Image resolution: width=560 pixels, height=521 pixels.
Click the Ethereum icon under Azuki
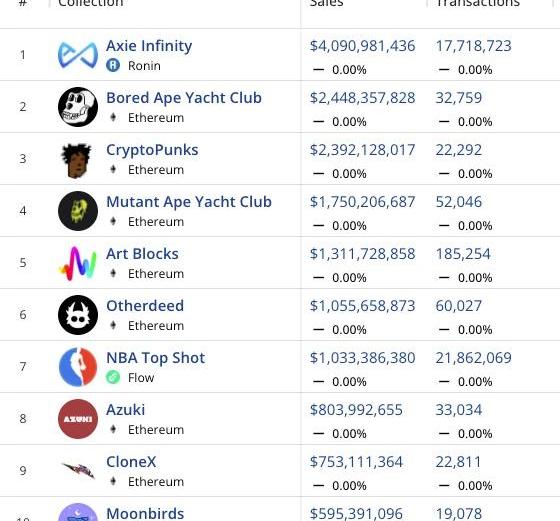pyautogui.click(x=113, y=429)
